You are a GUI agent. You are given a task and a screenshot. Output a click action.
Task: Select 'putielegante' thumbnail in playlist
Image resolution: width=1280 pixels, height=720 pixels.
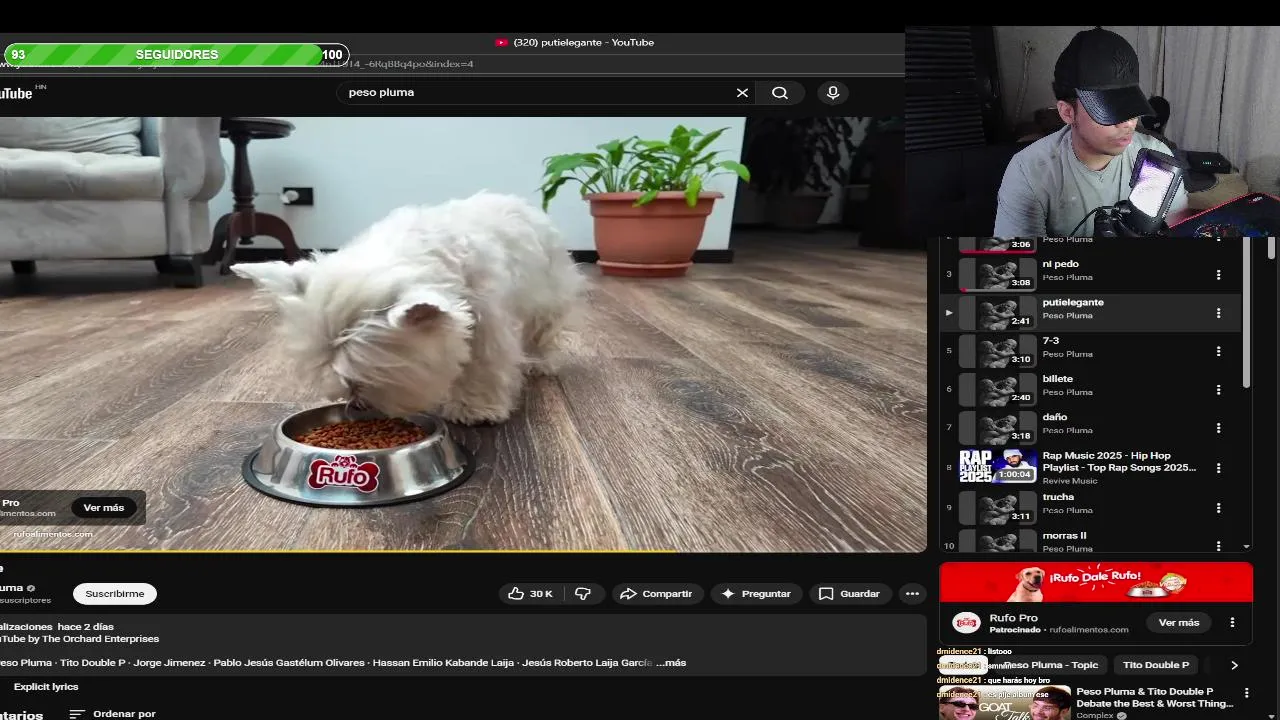(998, 313)
